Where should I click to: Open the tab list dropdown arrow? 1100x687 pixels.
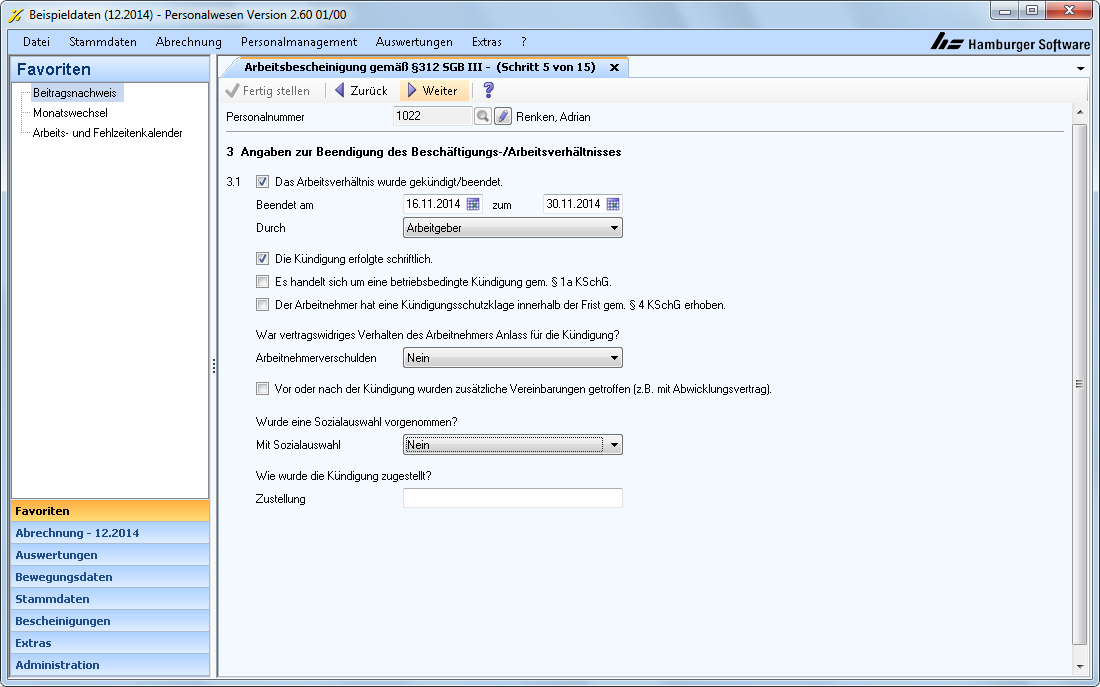(x=1081, y=68)
